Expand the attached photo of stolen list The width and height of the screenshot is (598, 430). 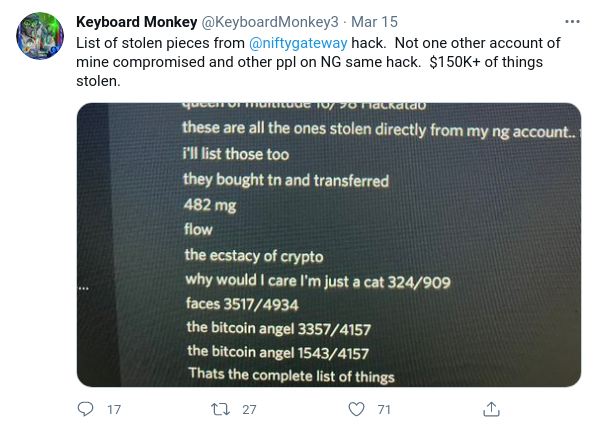[329, 245]
